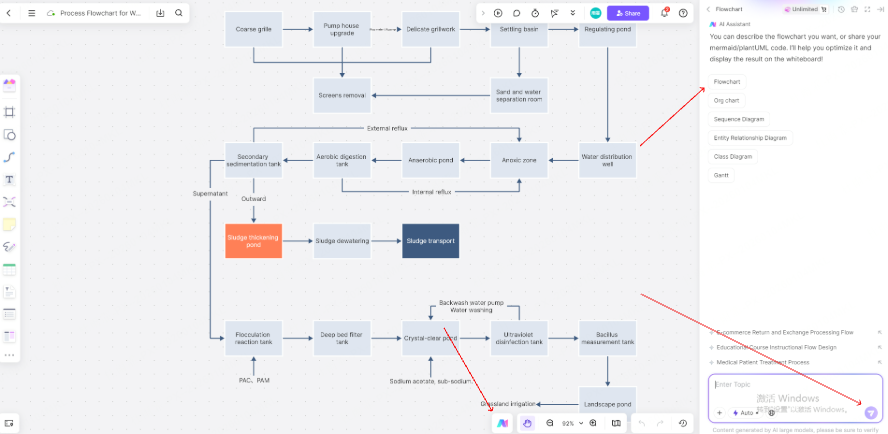Toggle the hand pan mode
The height and width of the screenshot is (434, 888).
tap(527, 423)
